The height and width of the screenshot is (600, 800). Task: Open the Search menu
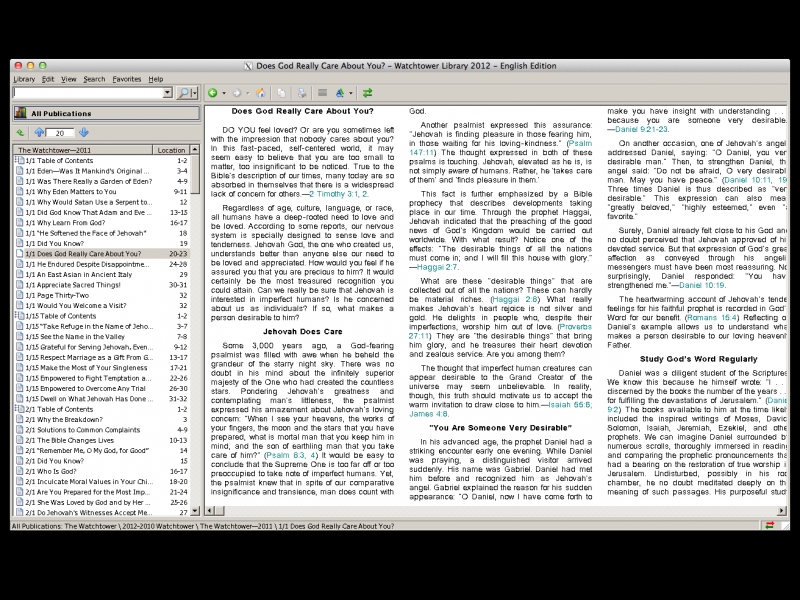tap(94, 79)
